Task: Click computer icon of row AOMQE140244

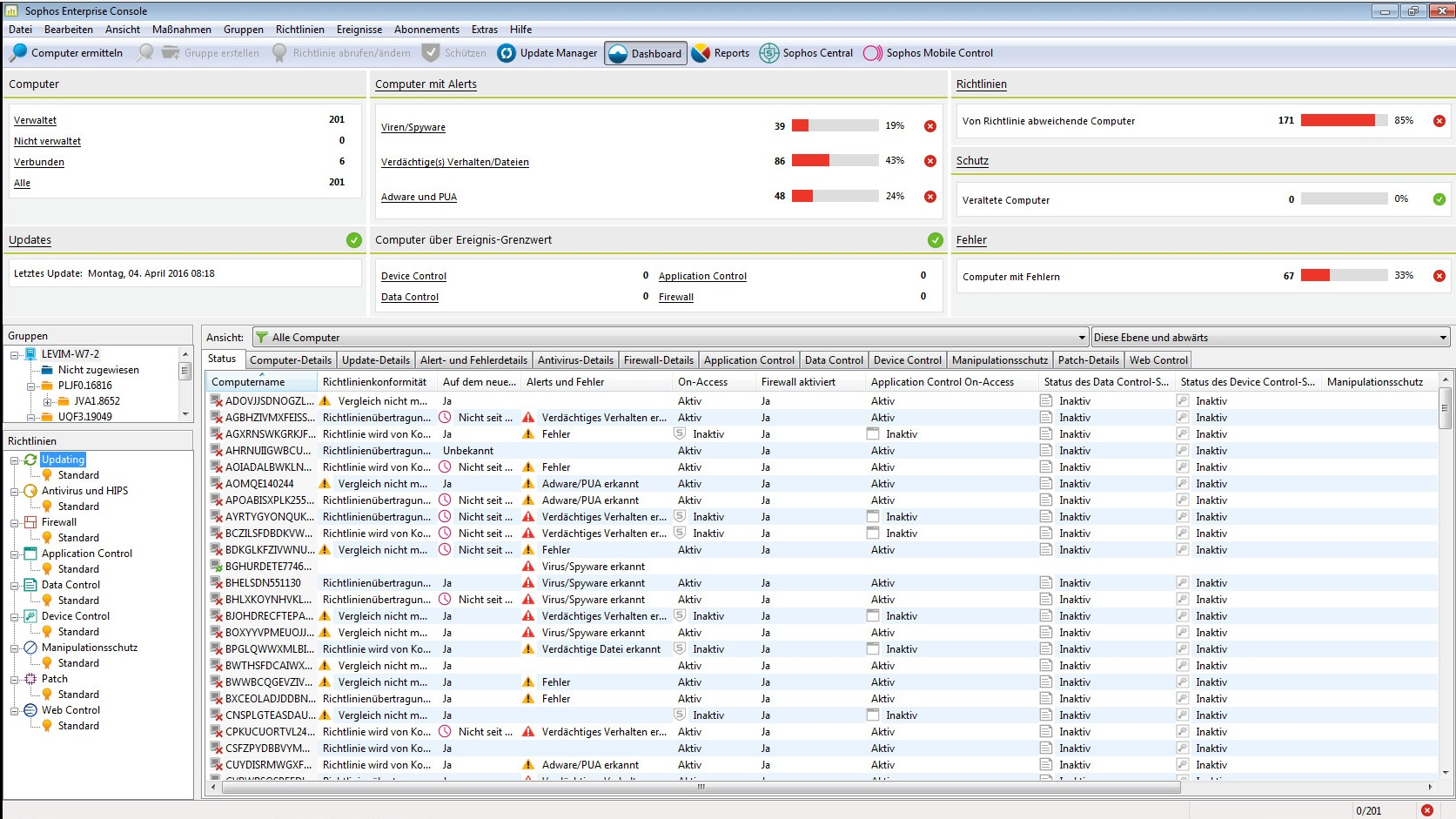Action: [x=217, y=484]
